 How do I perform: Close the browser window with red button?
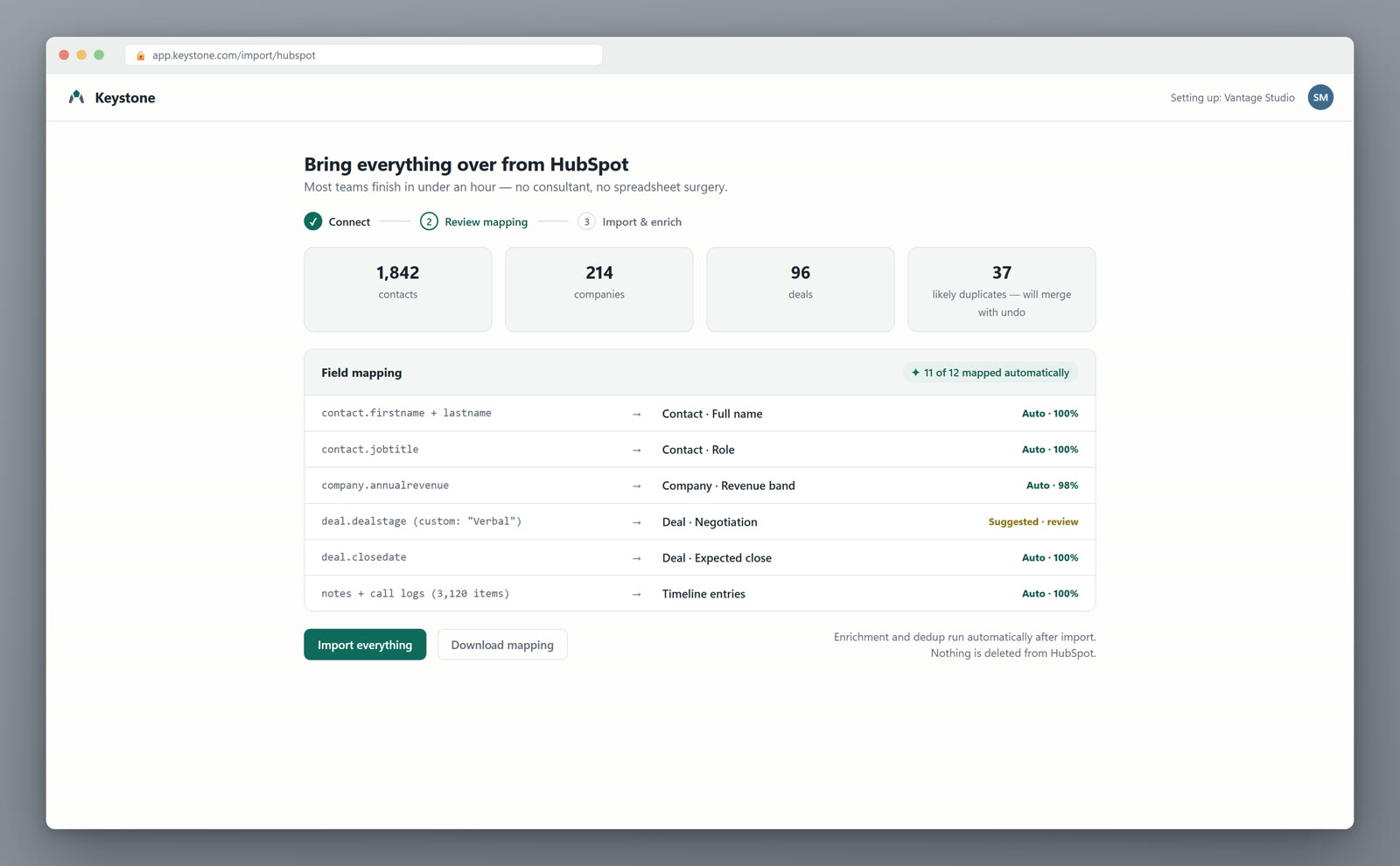(x=64, y=55)
